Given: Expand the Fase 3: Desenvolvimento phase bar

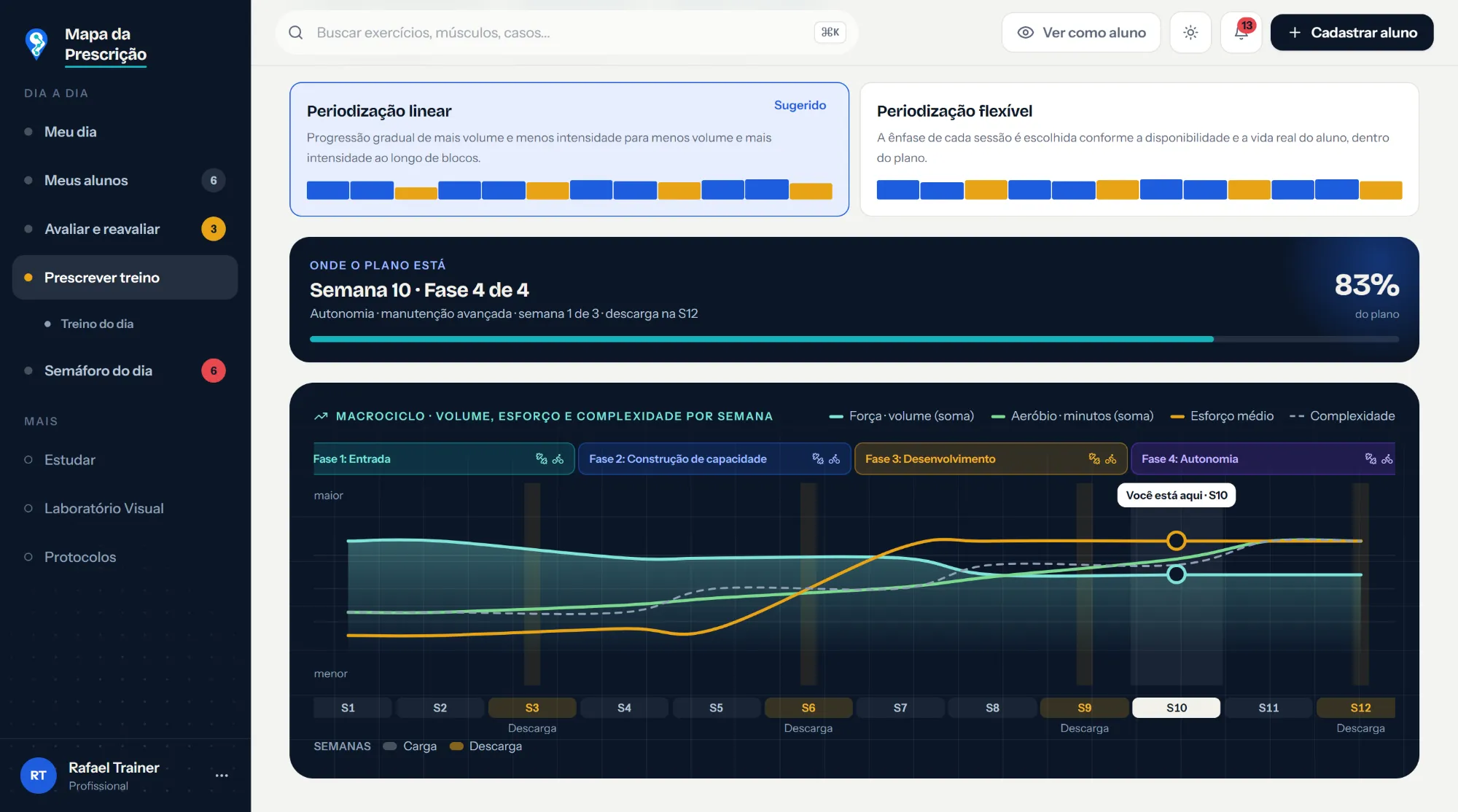Looking at the screenshot, I should tap(991, 458).
